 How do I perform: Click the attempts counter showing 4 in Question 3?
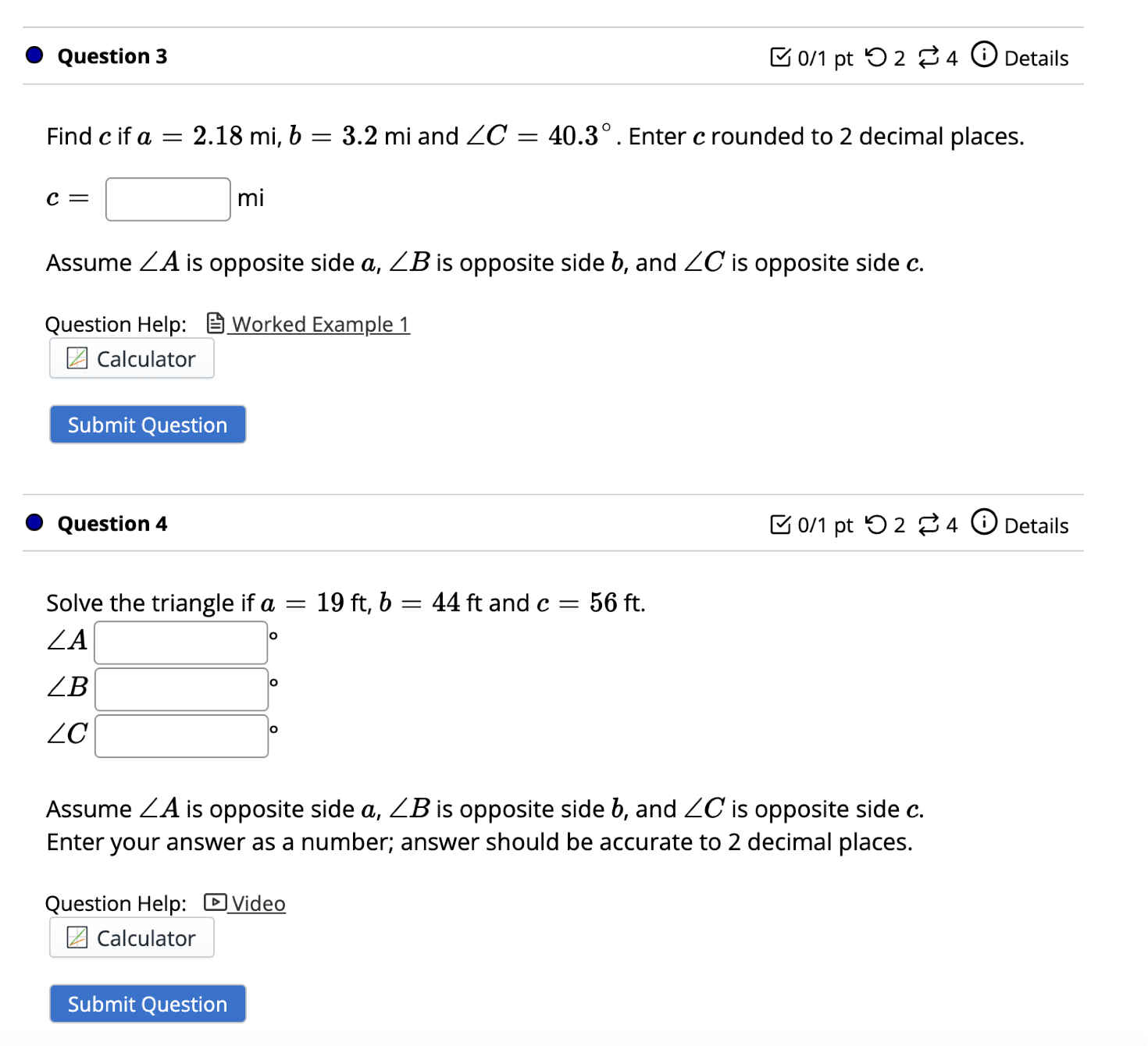(951, 57)
